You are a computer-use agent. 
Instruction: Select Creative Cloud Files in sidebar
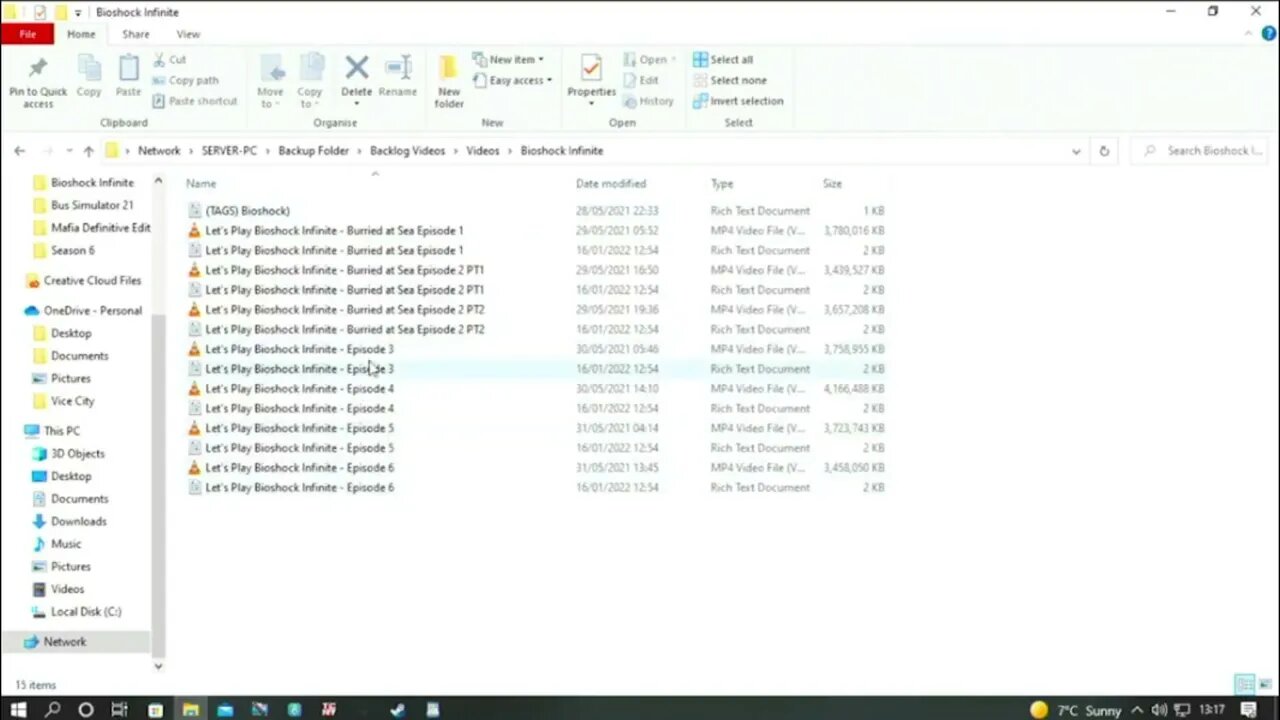tap(92, 281)
